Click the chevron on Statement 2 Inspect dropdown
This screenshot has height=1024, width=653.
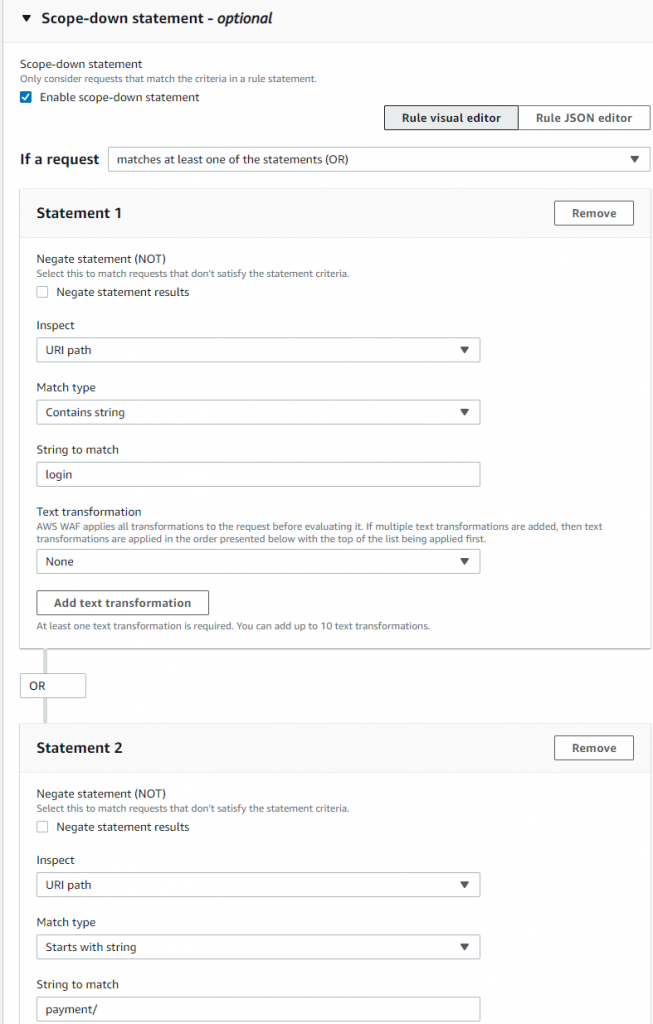[x=463, y=884]
